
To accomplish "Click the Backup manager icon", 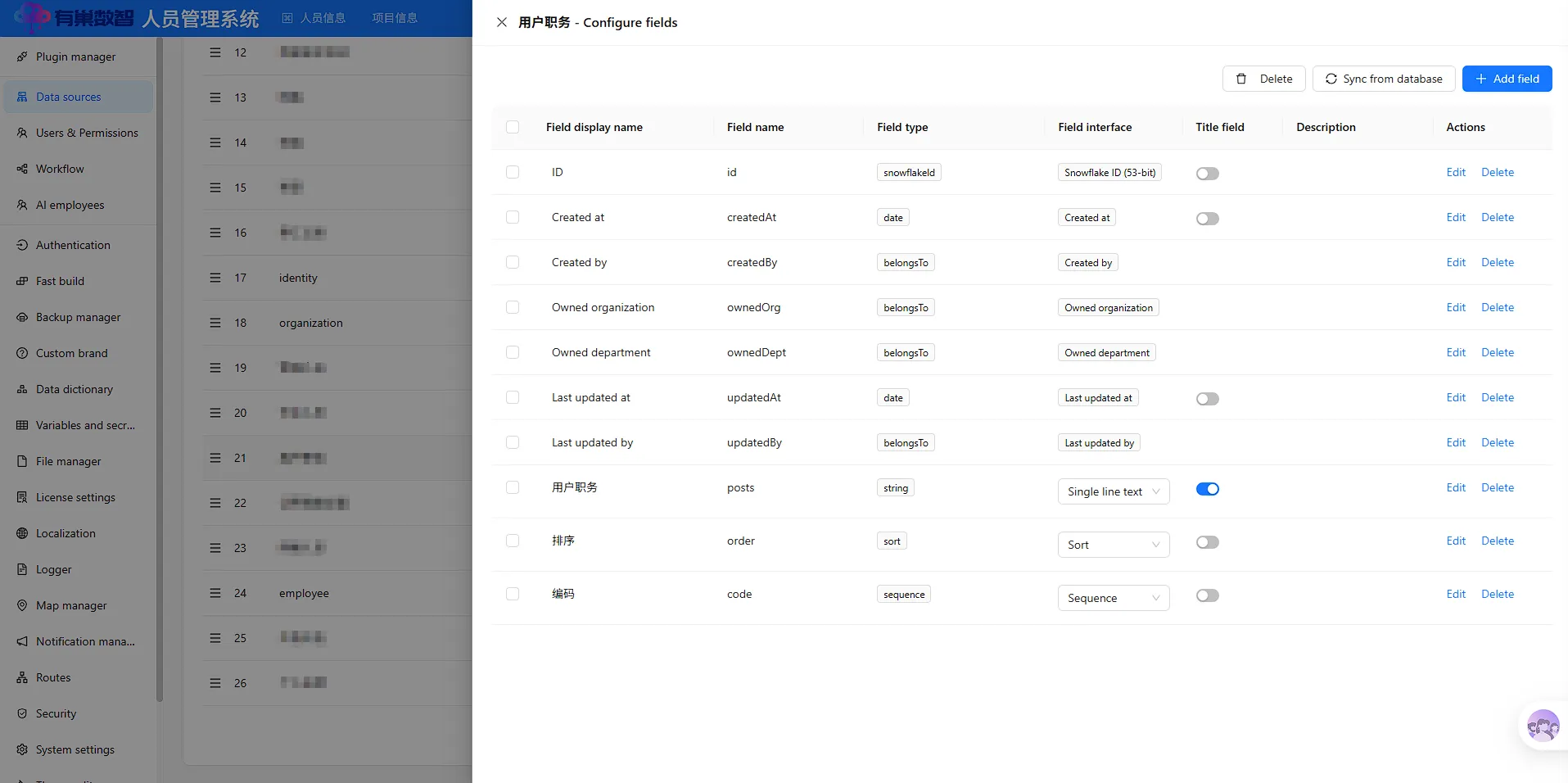I will point(22,317).
